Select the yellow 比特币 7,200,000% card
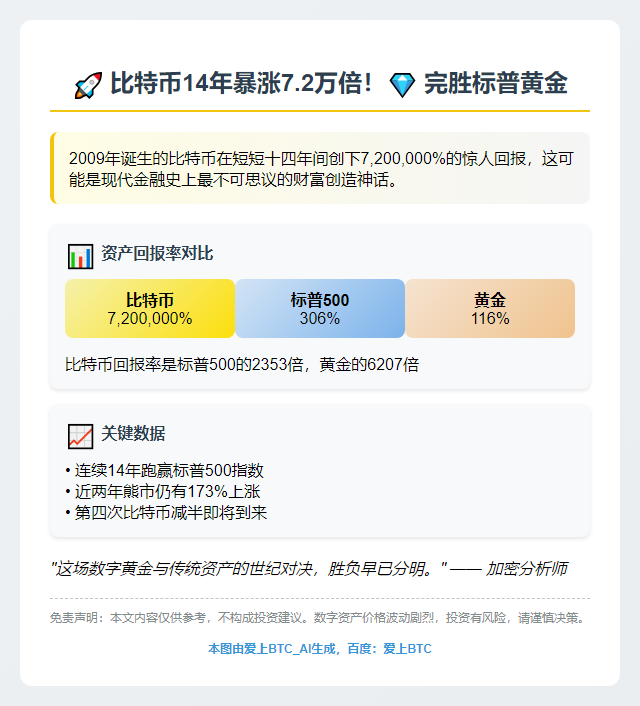The height and width of the screenshot is (706, 640). pos(150,308)
